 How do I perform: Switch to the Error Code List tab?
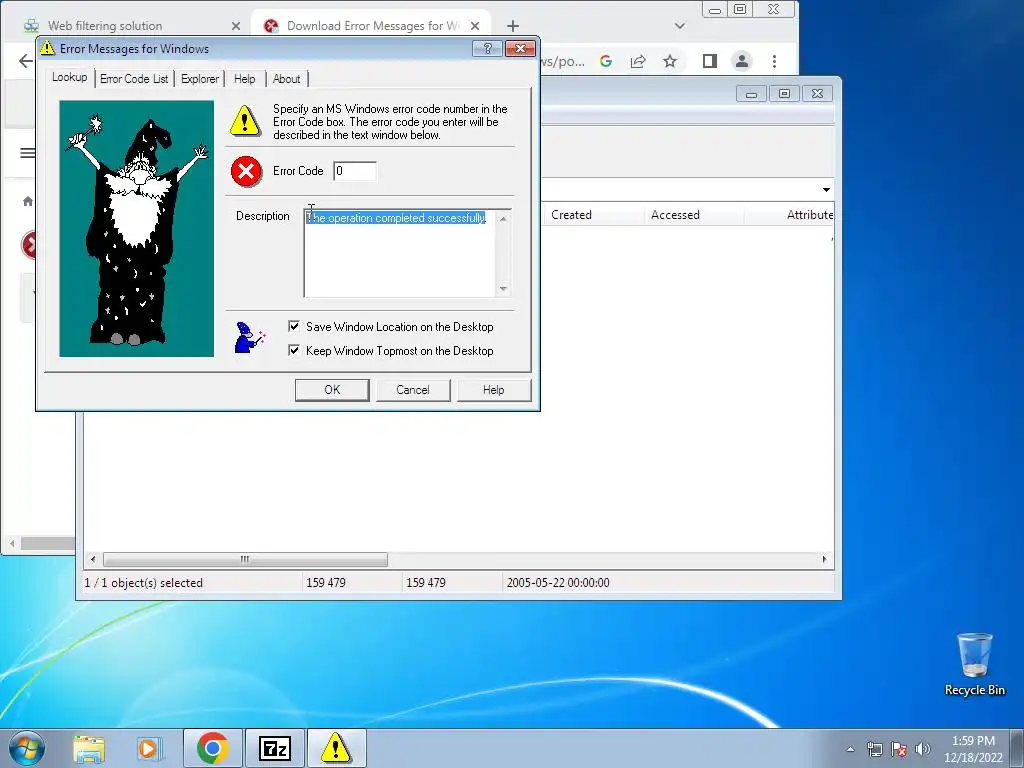(x=134, y=78)
